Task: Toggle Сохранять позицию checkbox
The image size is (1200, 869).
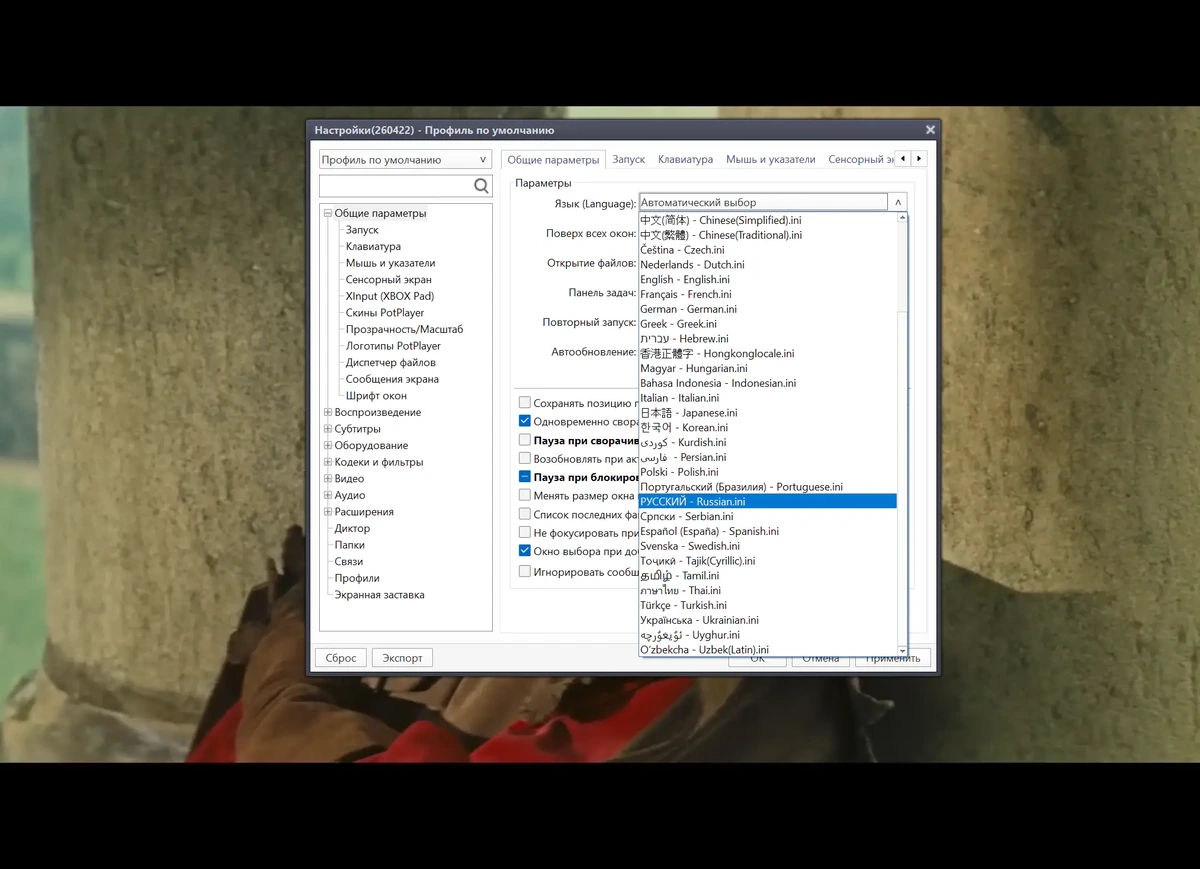Action: click(525, 403)
